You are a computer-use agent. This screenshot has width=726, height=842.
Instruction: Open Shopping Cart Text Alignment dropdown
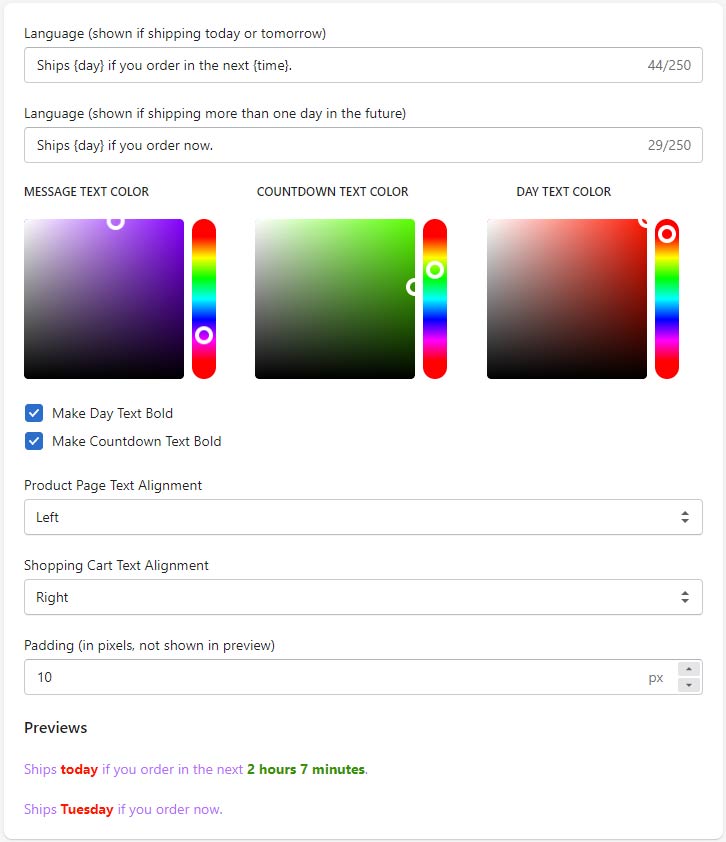363,597
